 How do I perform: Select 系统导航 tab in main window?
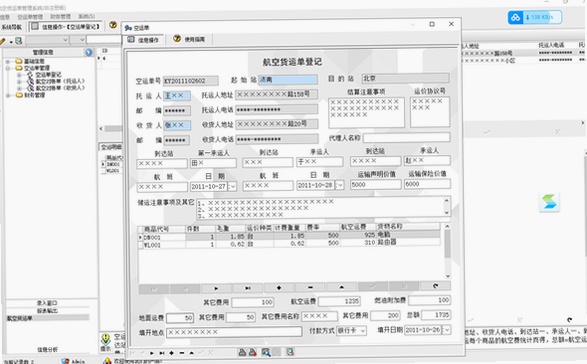[12, 27]
